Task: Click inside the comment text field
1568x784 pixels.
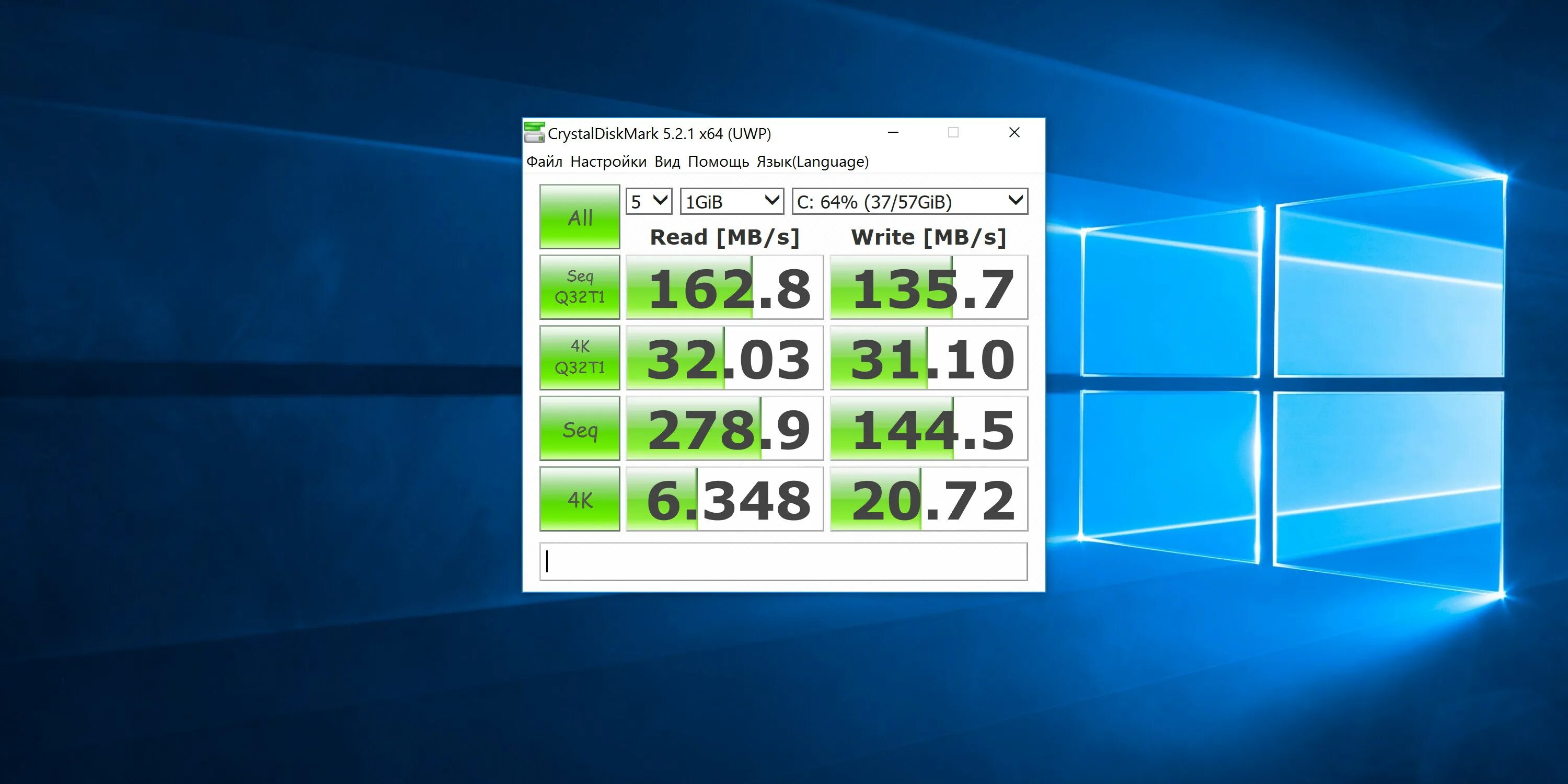Action: tap(784, 563)
